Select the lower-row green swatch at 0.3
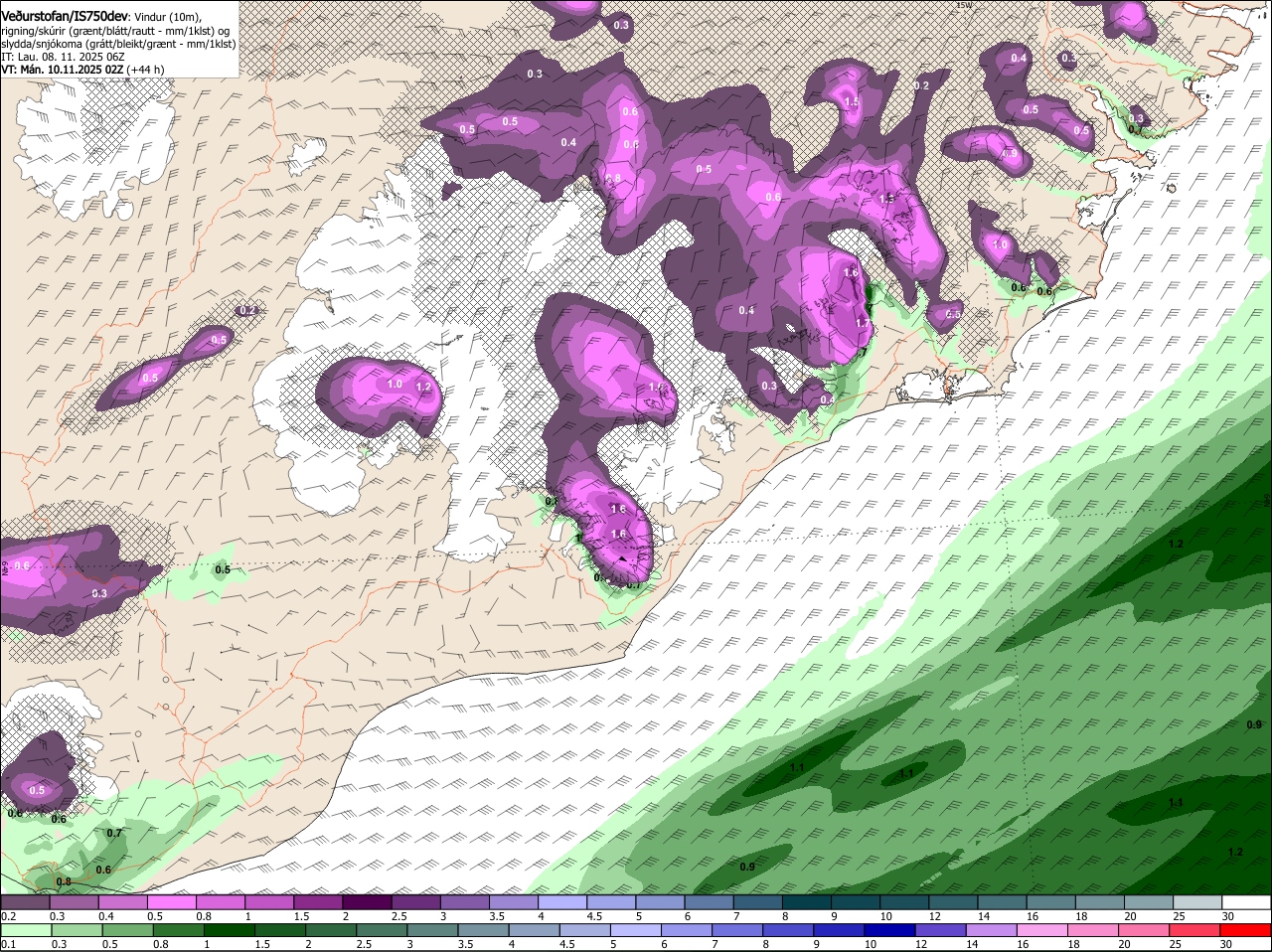1272x952 pixels. (x=77, y=931)
